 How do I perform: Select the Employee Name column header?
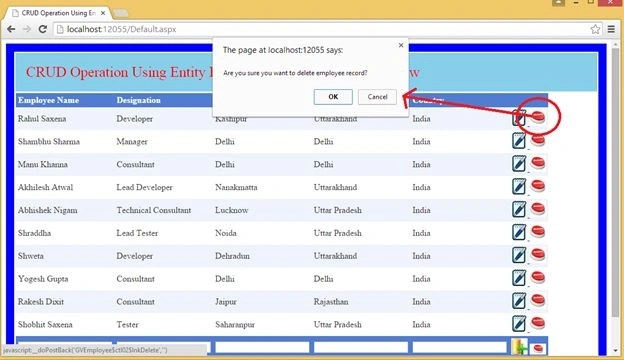(x=48, y=100)
